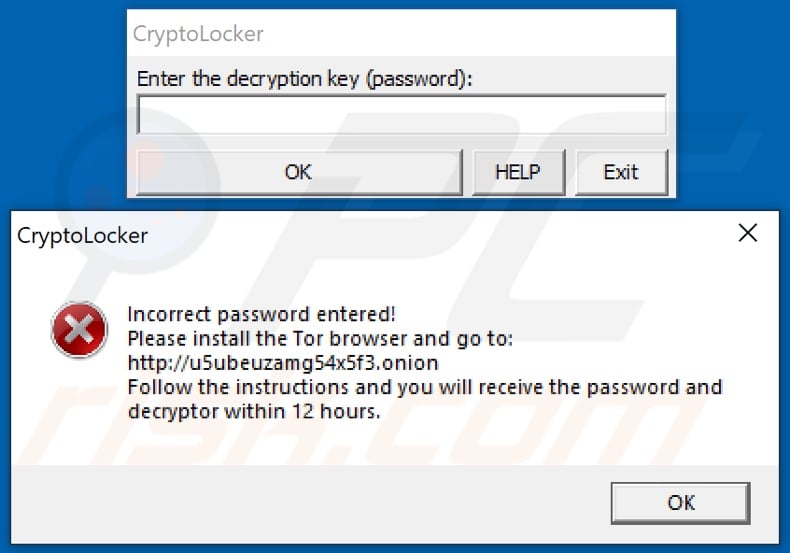Image resolution: width=790 pixels, height=553 pixels.
Task: Click the blue desktop background left of the password window
Action: [60, 100]
